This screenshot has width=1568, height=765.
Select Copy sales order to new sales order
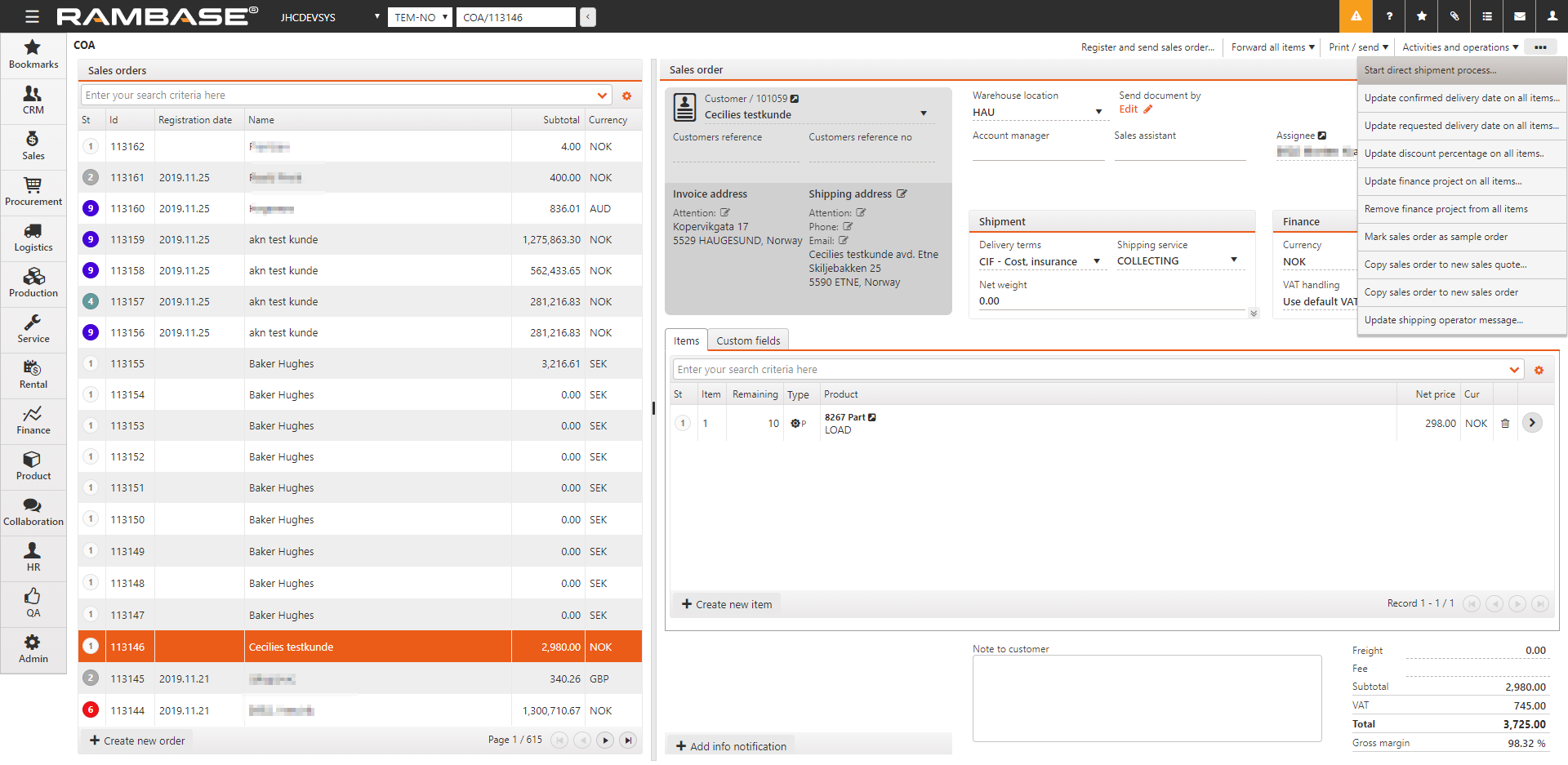pyautogui.click(x=1441, y=292)
